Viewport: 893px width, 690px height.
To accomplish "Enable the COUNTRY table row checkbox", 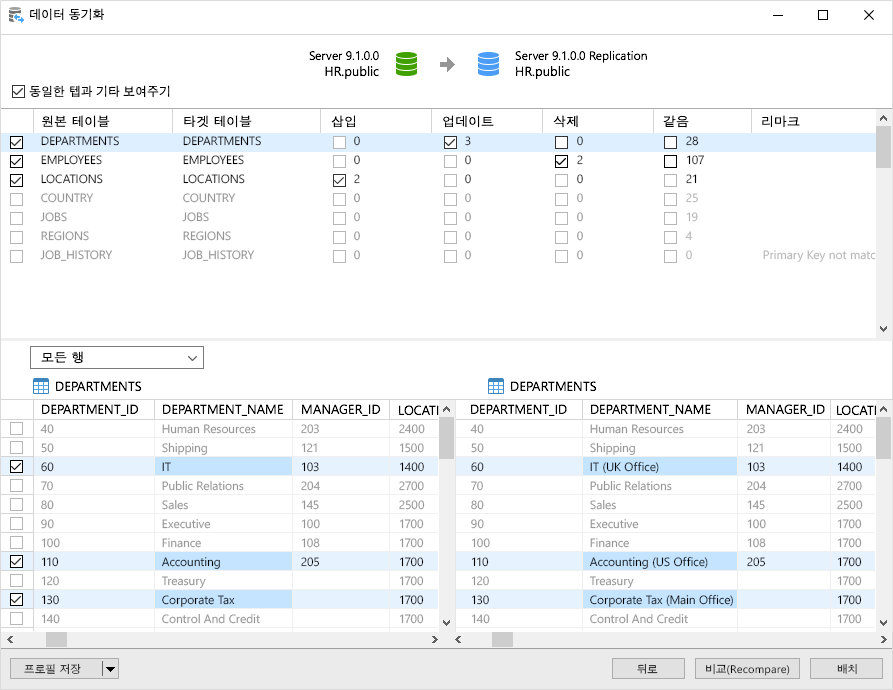I will point(16,198).
